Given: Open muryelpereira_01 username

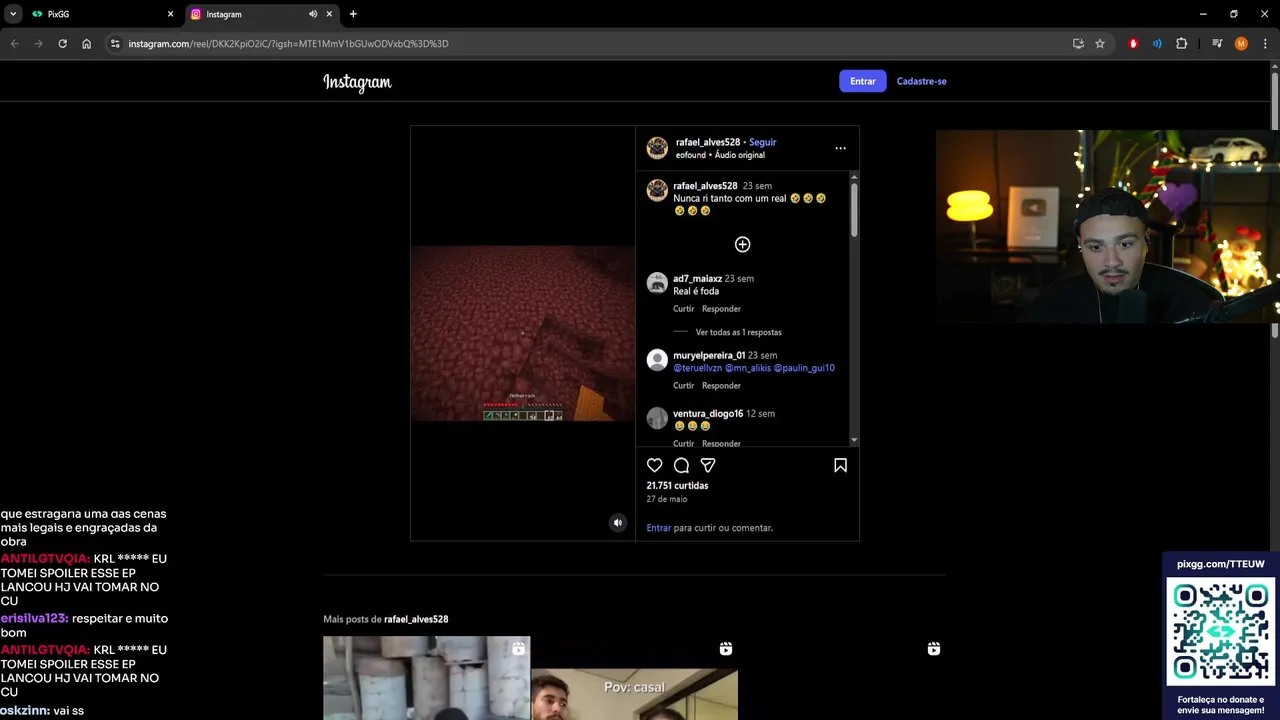Looking at the screenshot, I should pos(709,355).
